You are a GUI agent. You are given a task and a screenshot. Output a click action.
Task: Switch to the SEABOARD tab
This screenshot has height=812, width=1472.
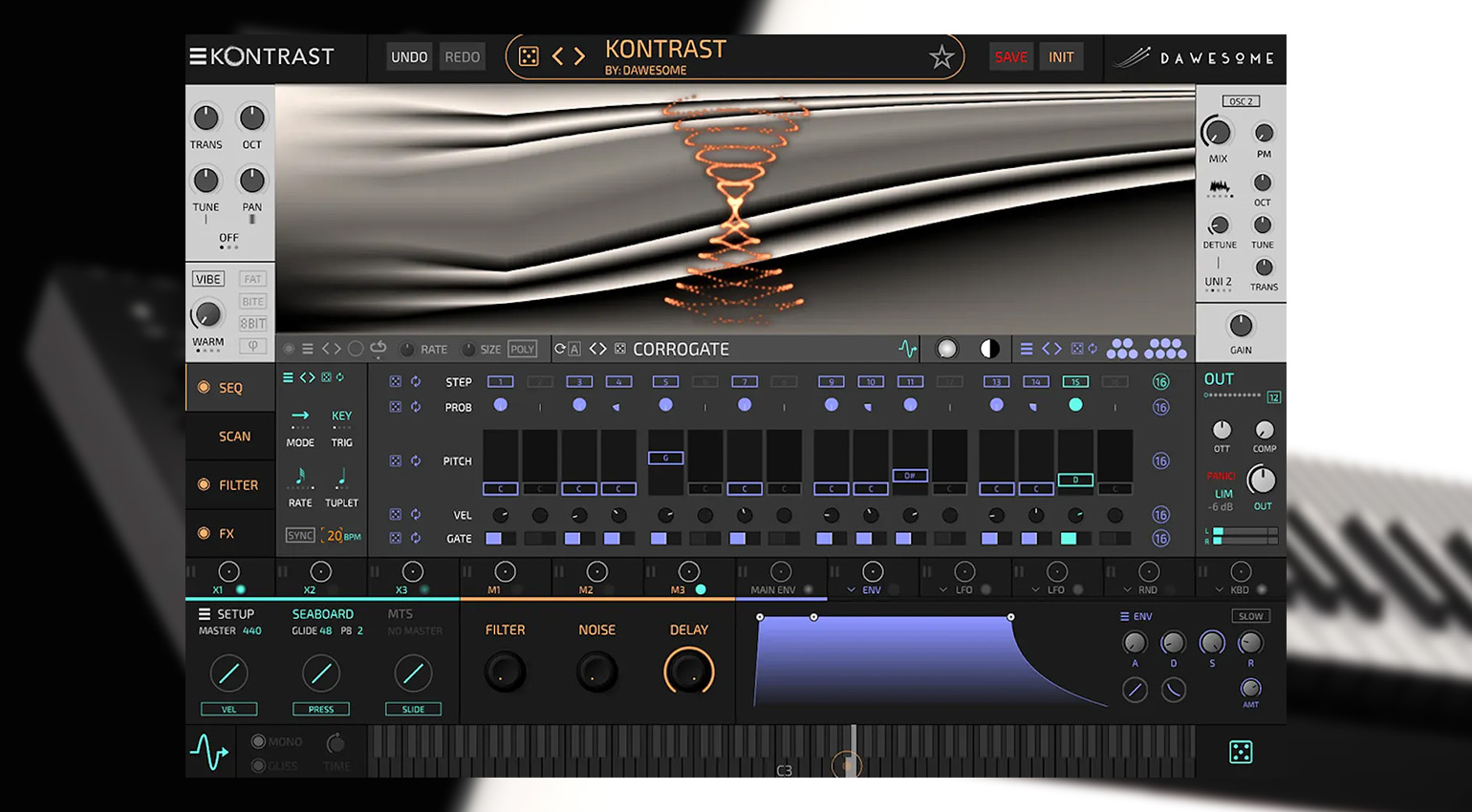[322, 614]
